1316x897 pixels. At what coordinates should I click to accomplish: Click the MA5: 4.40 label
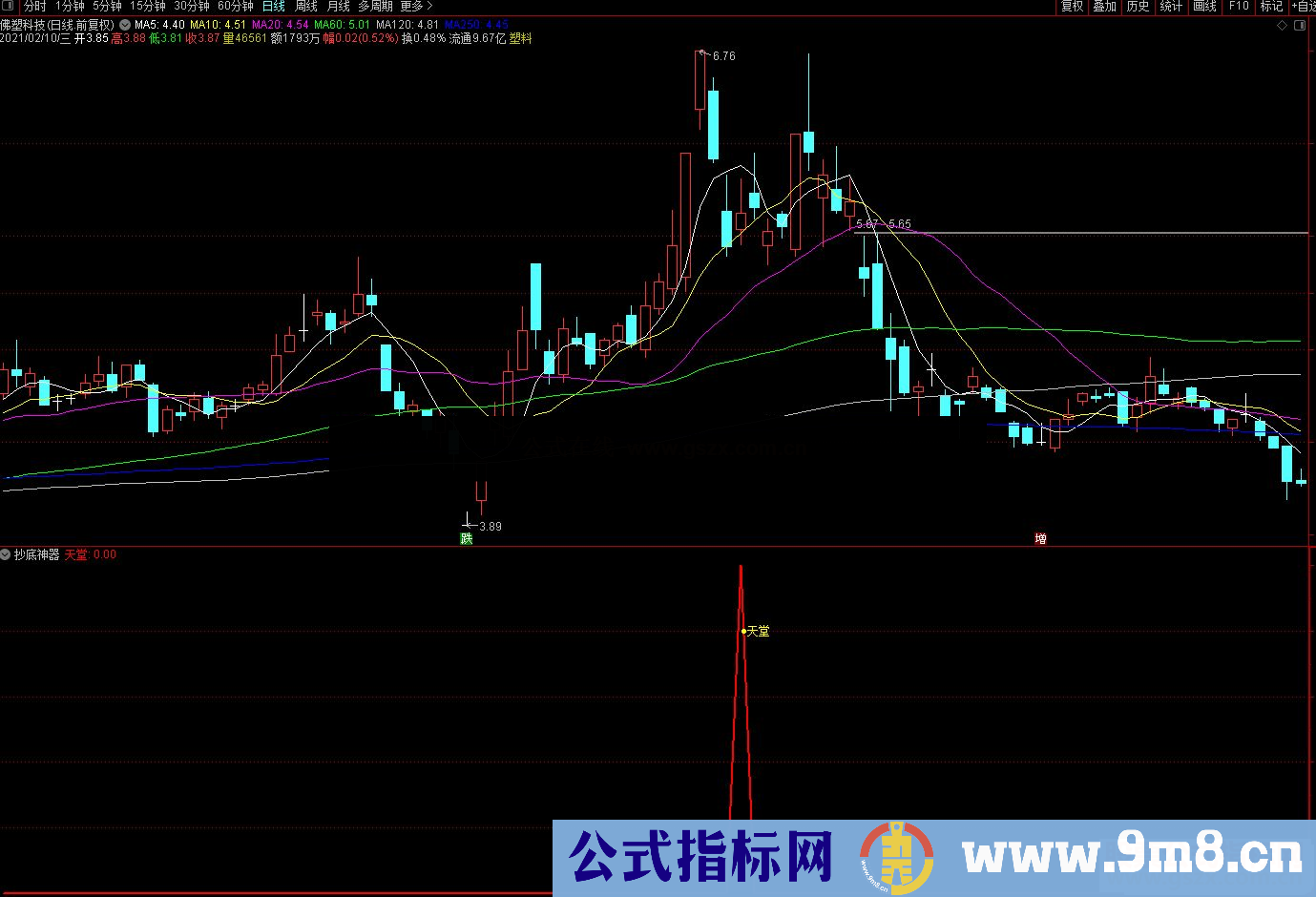(160, 25)
